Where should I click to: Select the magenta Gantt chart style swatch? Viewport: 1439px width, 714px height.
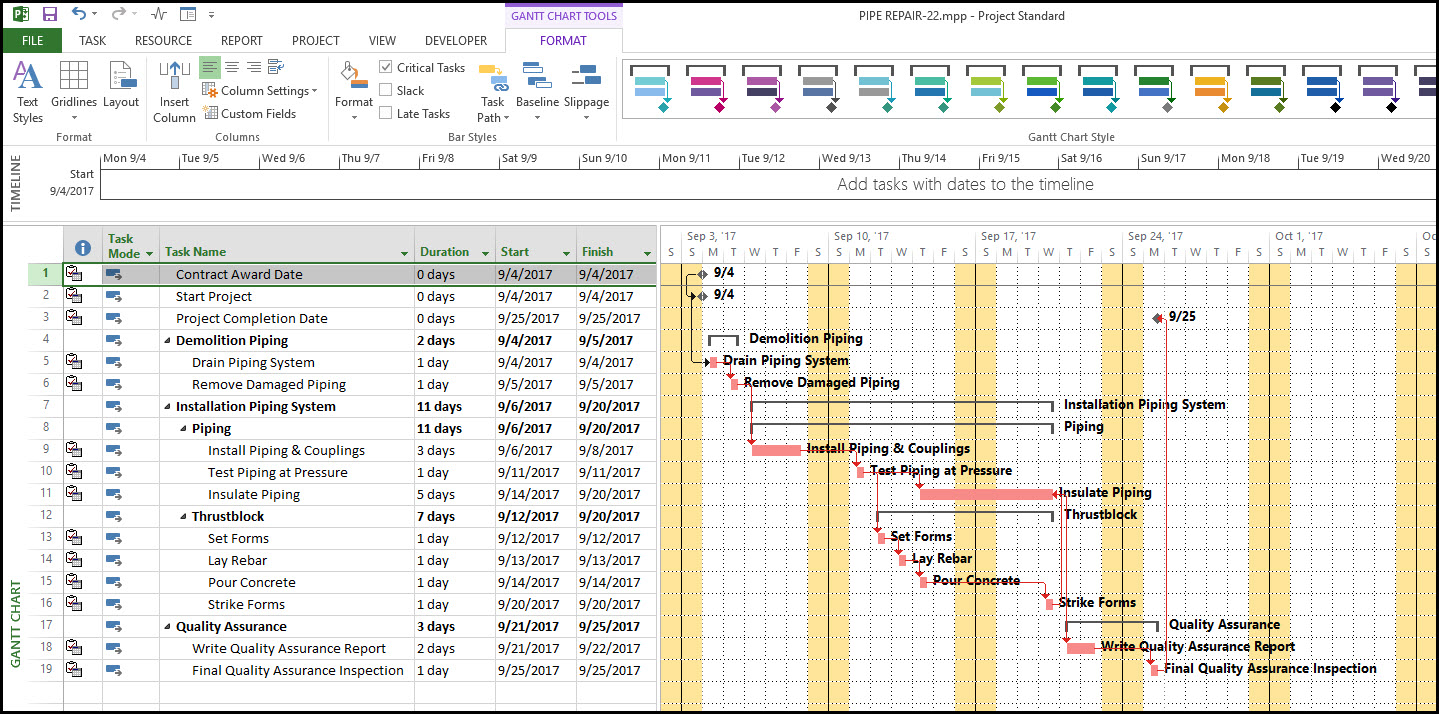[706, 89]
